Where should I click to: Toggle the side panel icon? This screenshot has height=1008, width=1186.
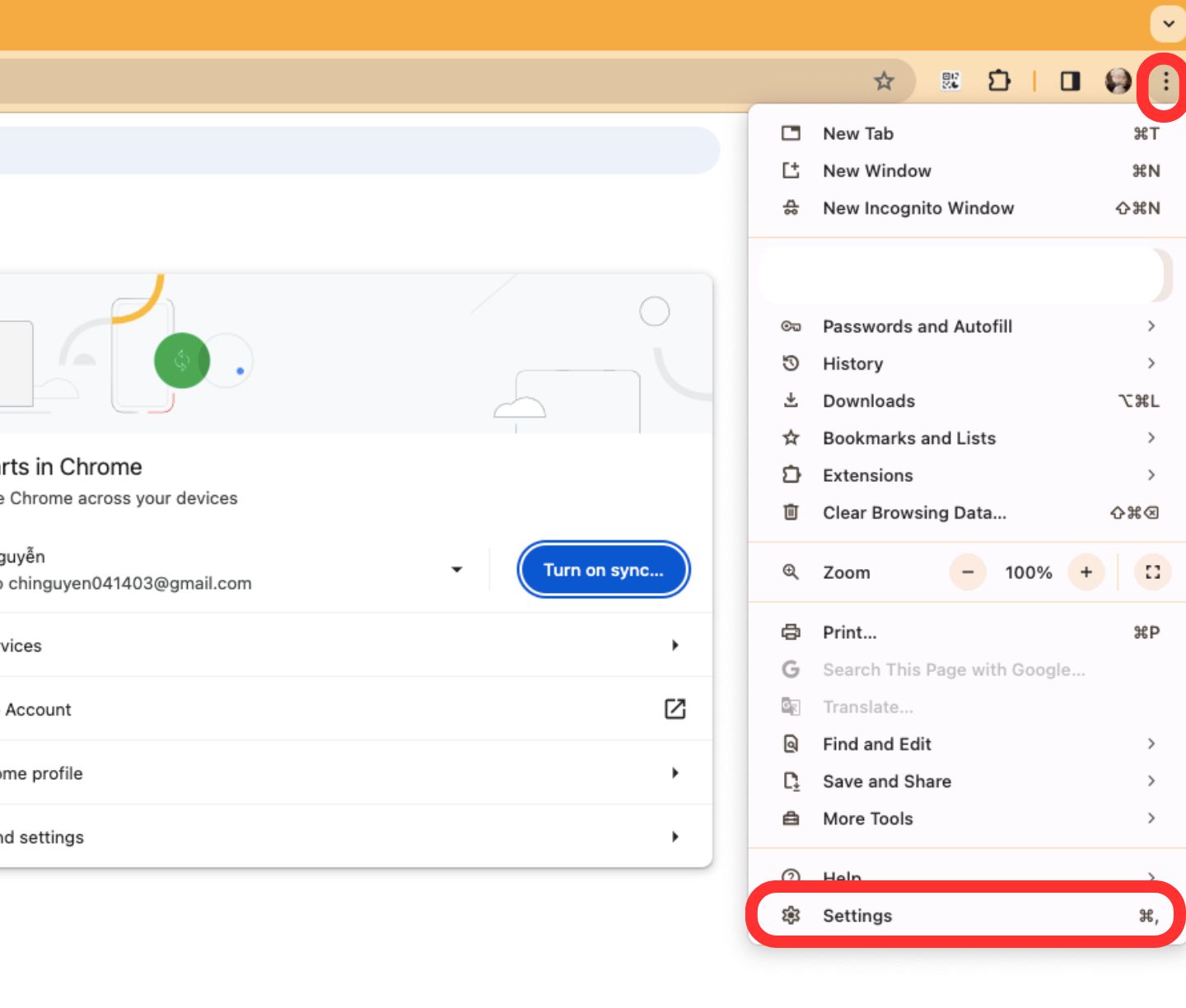(x=1070, y=81)
